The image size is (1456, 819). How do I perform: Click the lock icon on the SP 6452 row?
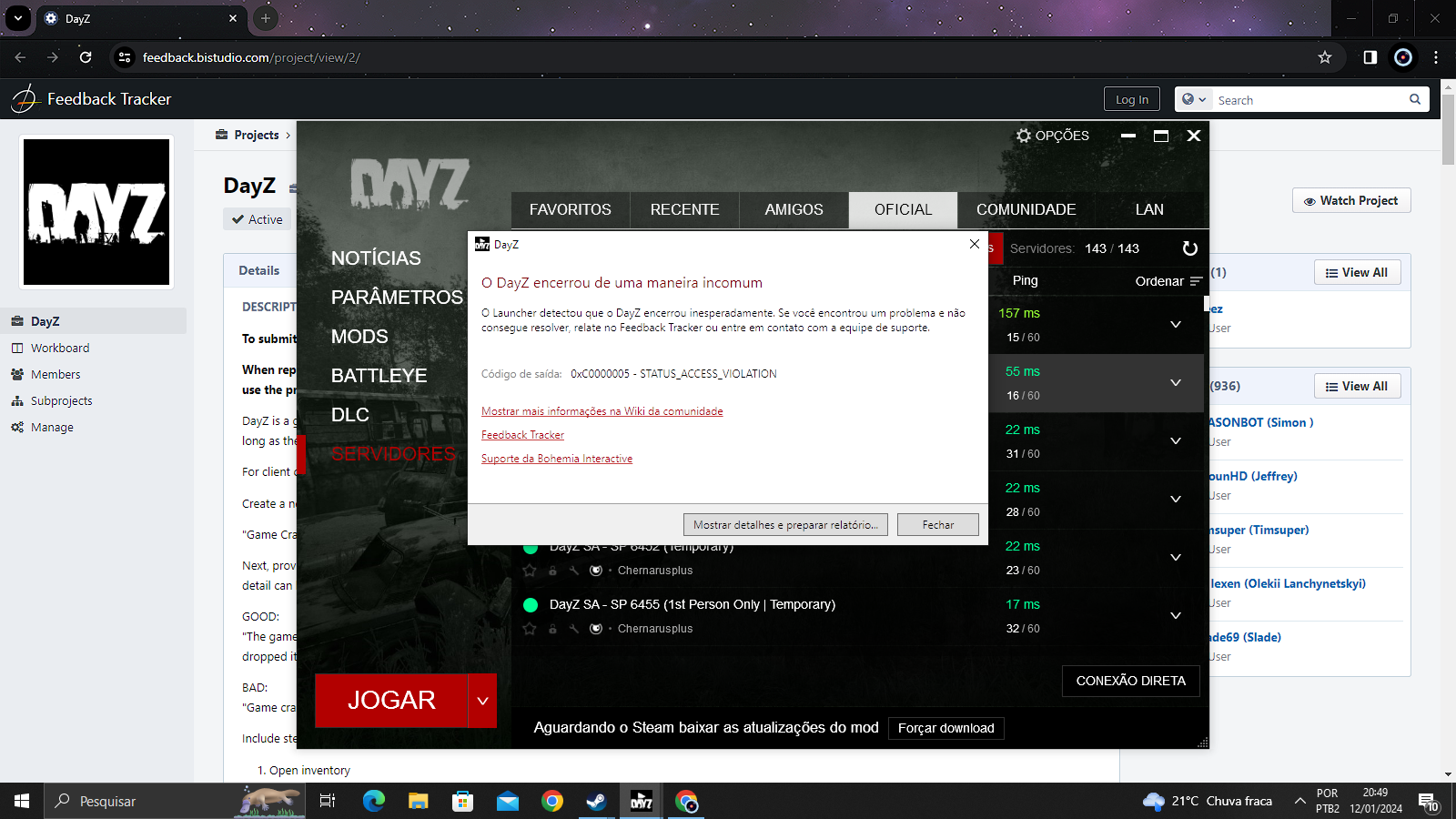coord(552,571)
